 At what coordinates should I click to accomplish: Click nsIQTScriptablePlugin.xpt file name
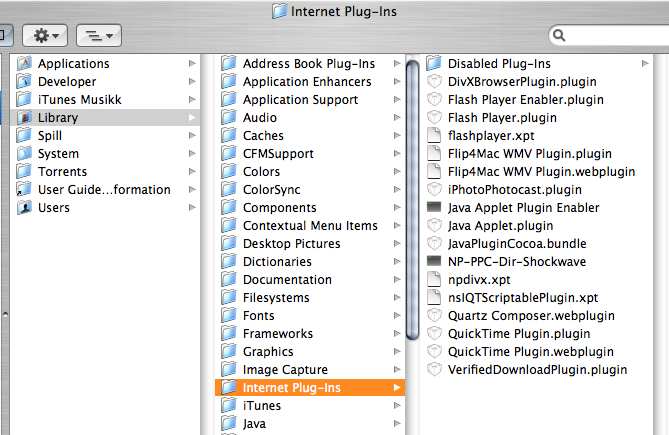point(523,298)
